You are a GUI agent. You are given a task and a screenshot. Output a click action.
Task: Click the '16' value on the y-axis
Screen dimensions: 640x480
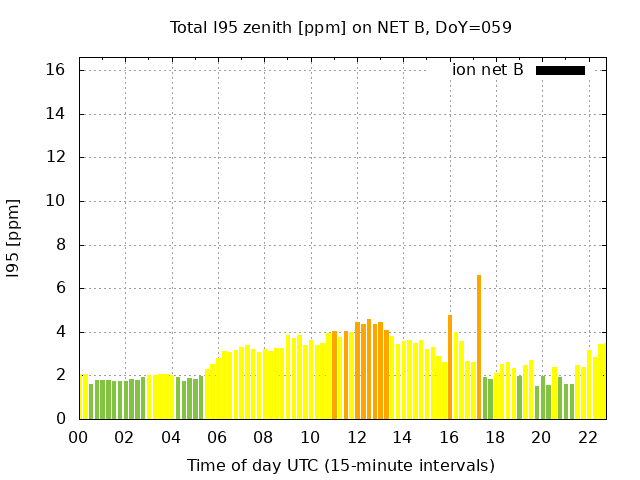[x=55, y=70]
